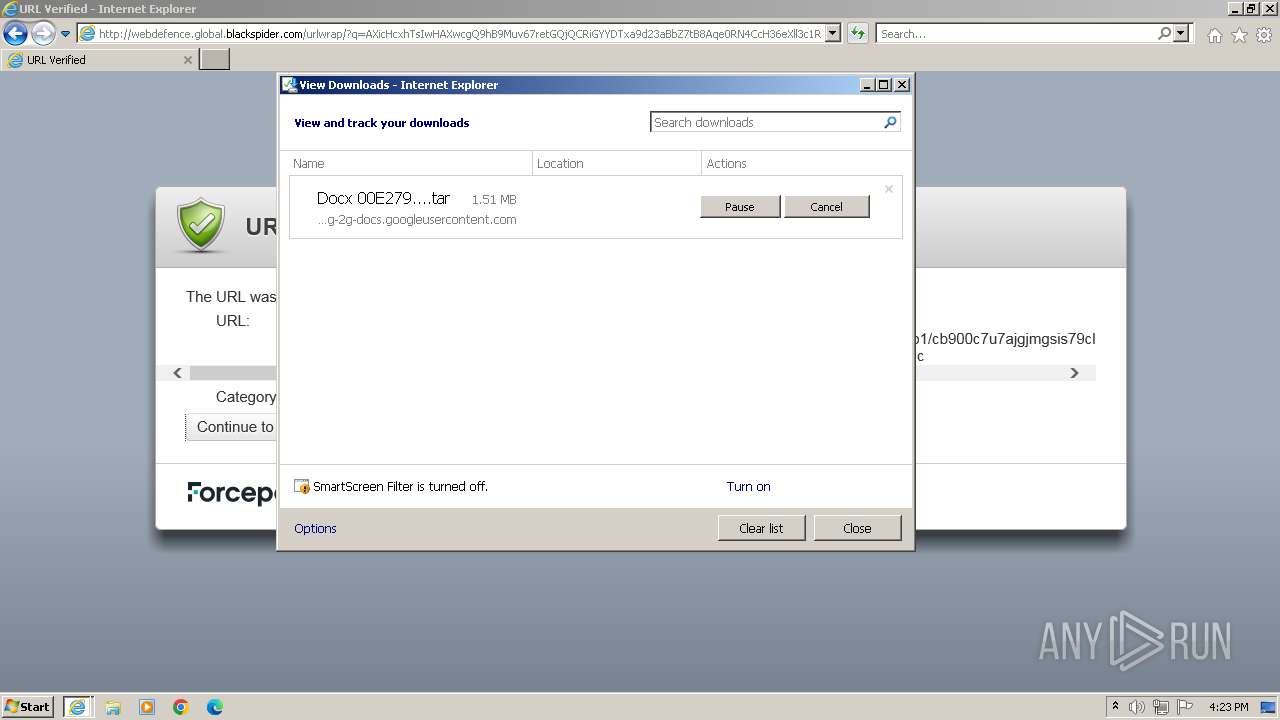Close the URL Verified tab

click(x=187, y=60)
